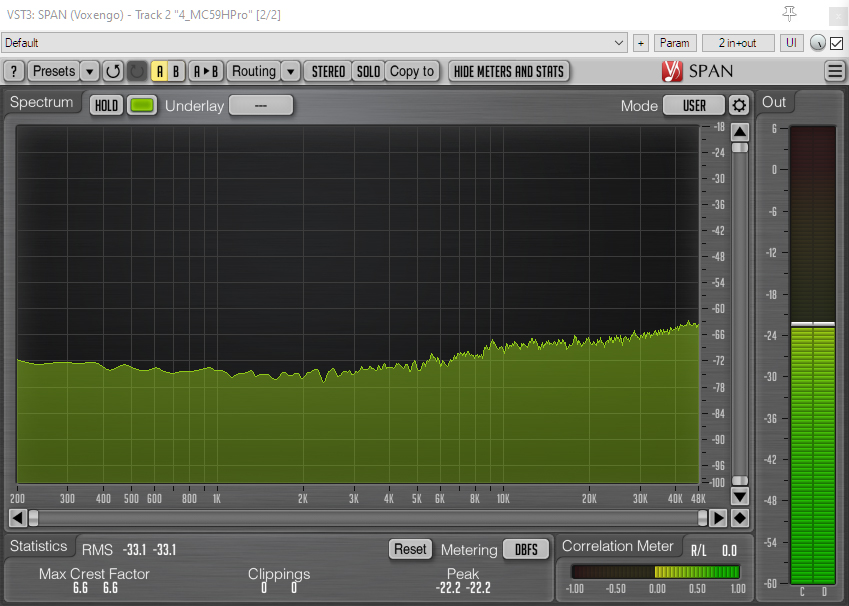849x606 pixels.
Task: Reset the statistics with Reset button
Action: pyautogui.click(x=410, y=549)
